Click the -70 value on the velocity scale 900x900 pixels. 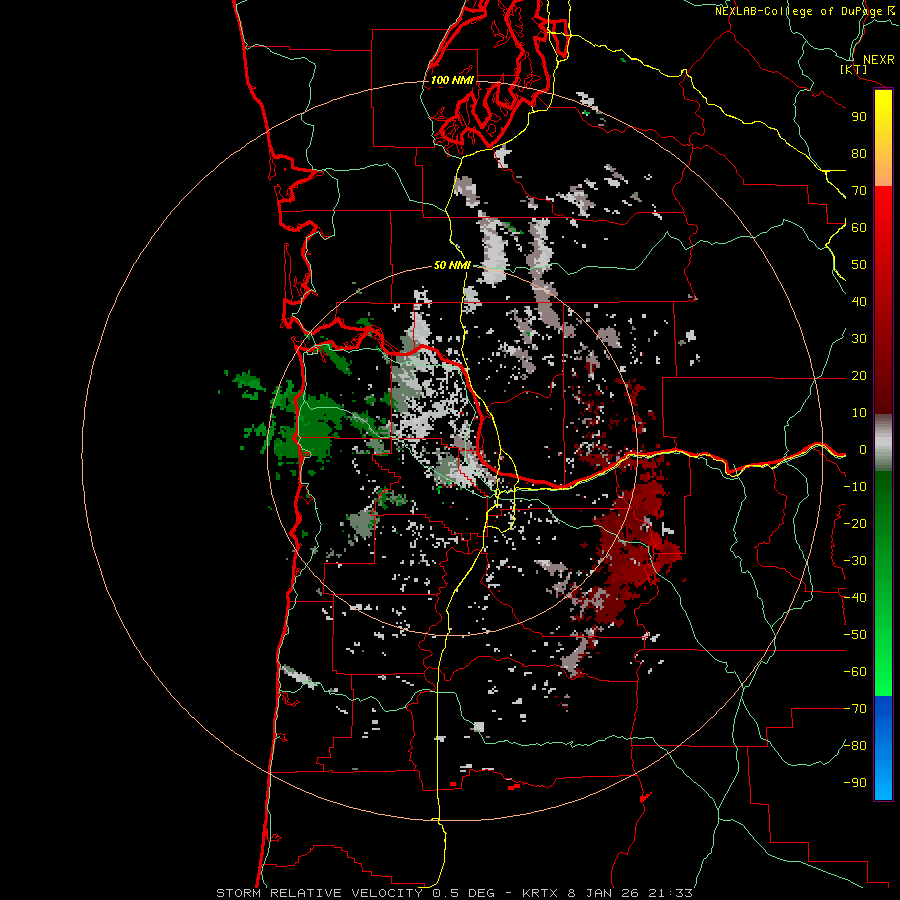point(855,709)
